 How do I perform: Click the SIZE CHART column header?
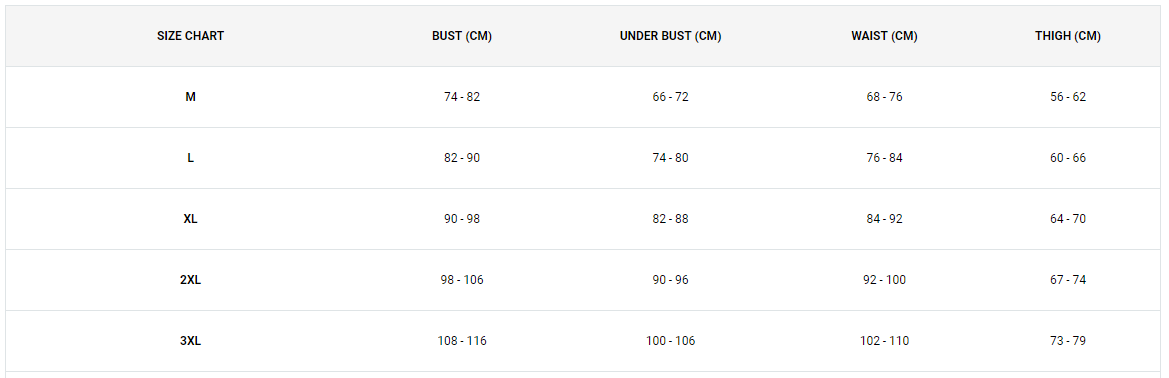click(190, 36)
